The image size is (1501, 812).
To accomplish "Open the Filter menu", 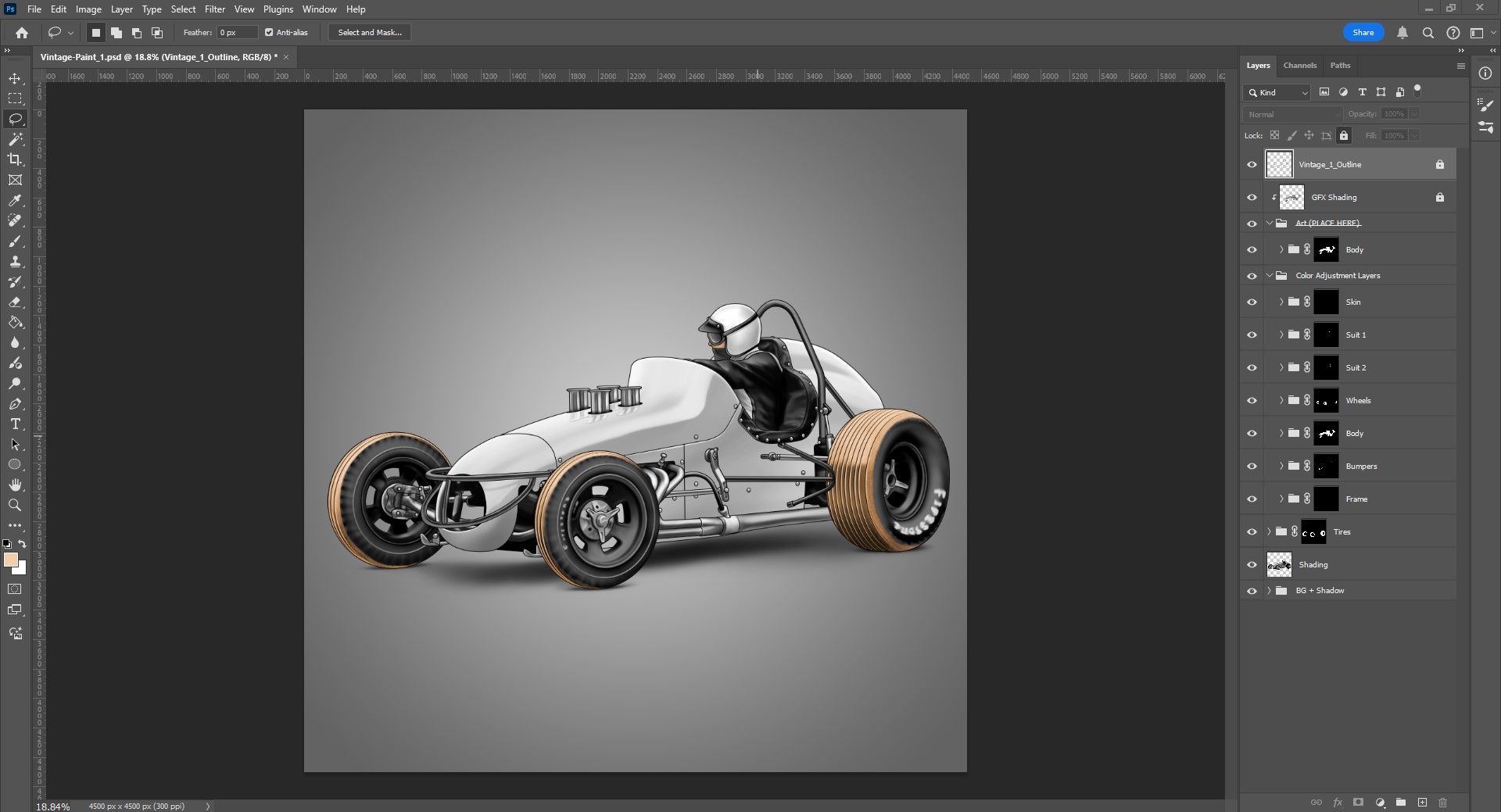I will click(x=214, y=9).
